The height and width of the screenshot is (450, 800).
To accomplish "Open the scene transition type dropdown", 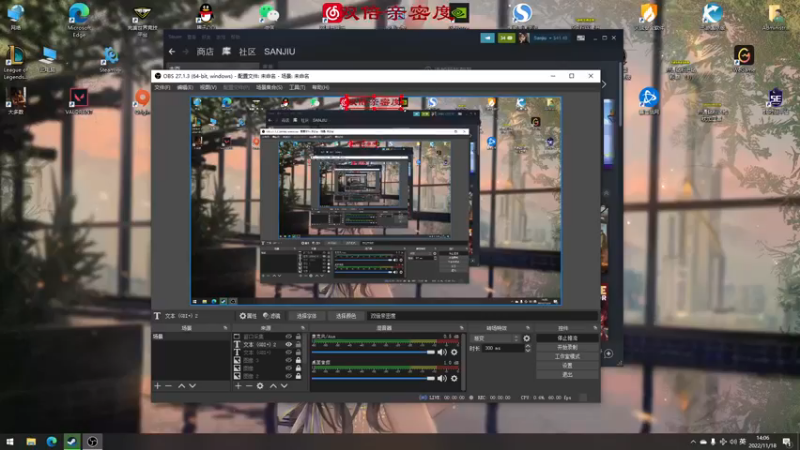I will pos(495,338).
